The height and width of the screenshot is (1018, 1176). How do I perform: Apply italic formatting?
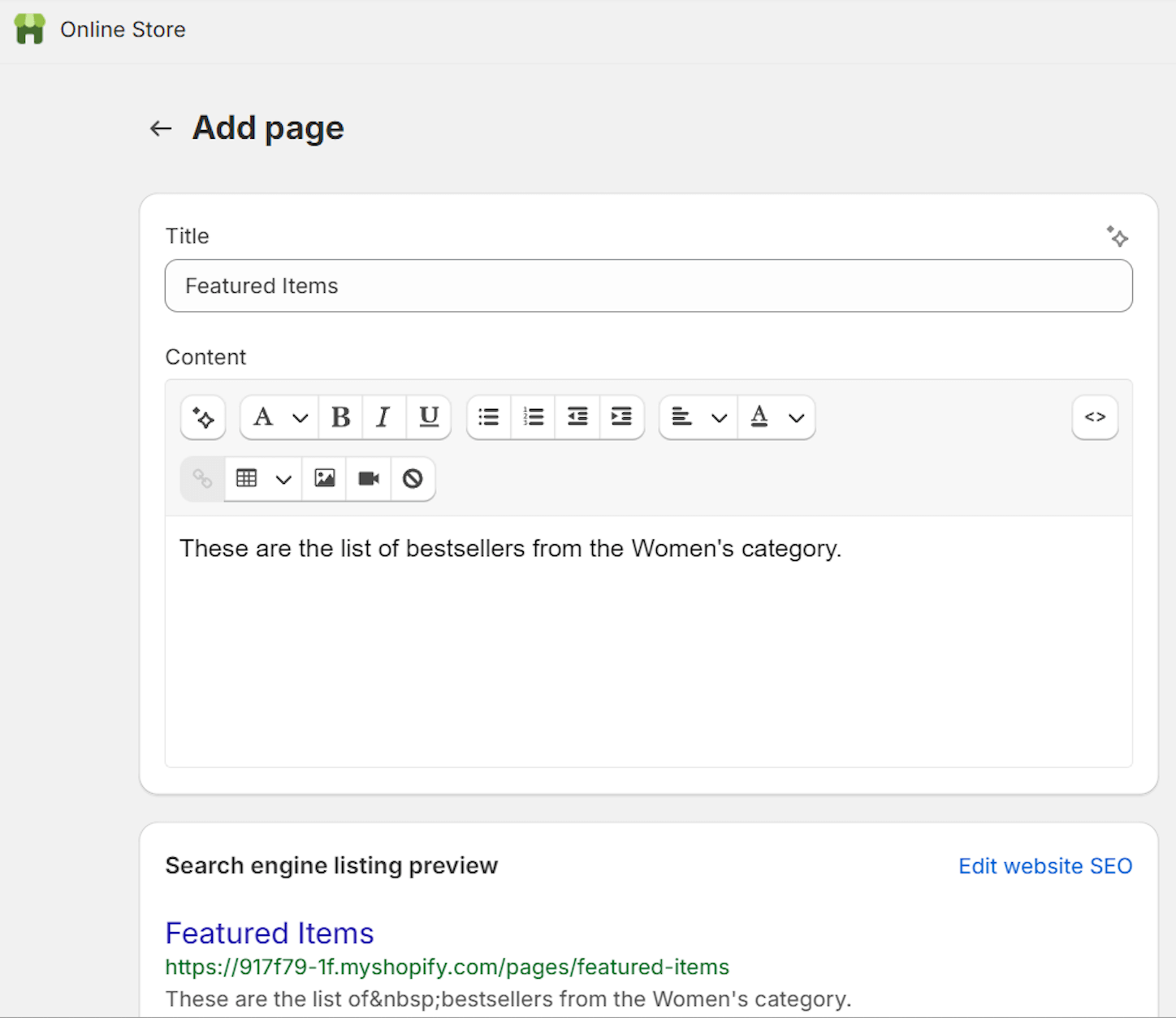tap(383, 417)
